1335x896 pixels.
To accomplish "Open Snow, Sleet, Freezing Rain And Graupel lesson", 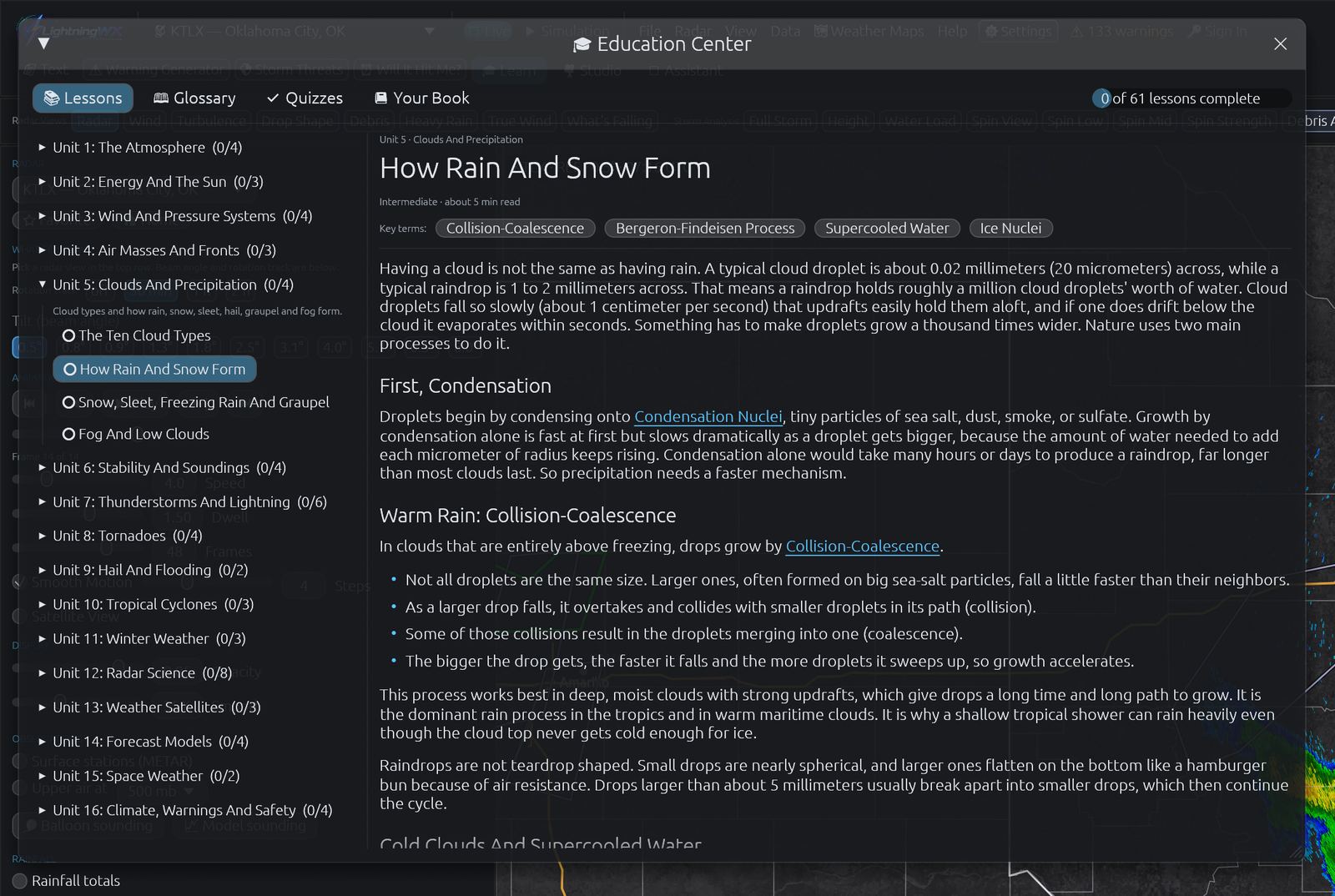I will point(195,402).
